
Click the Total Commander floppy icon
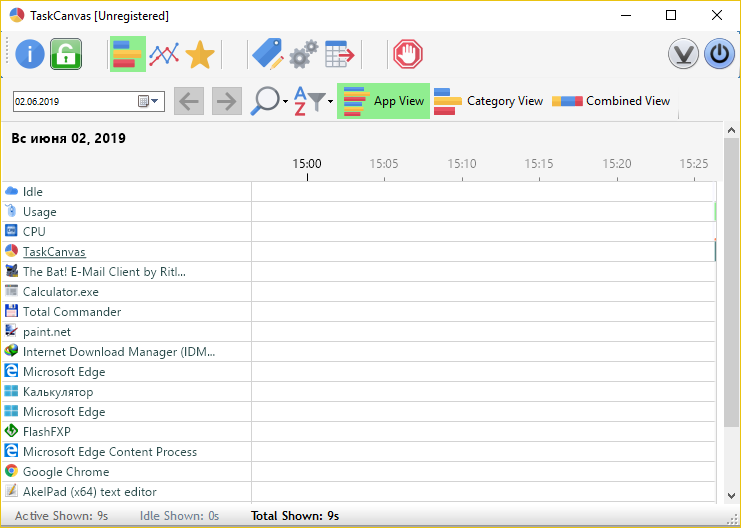pyautogui.click(x=11, y=311)
